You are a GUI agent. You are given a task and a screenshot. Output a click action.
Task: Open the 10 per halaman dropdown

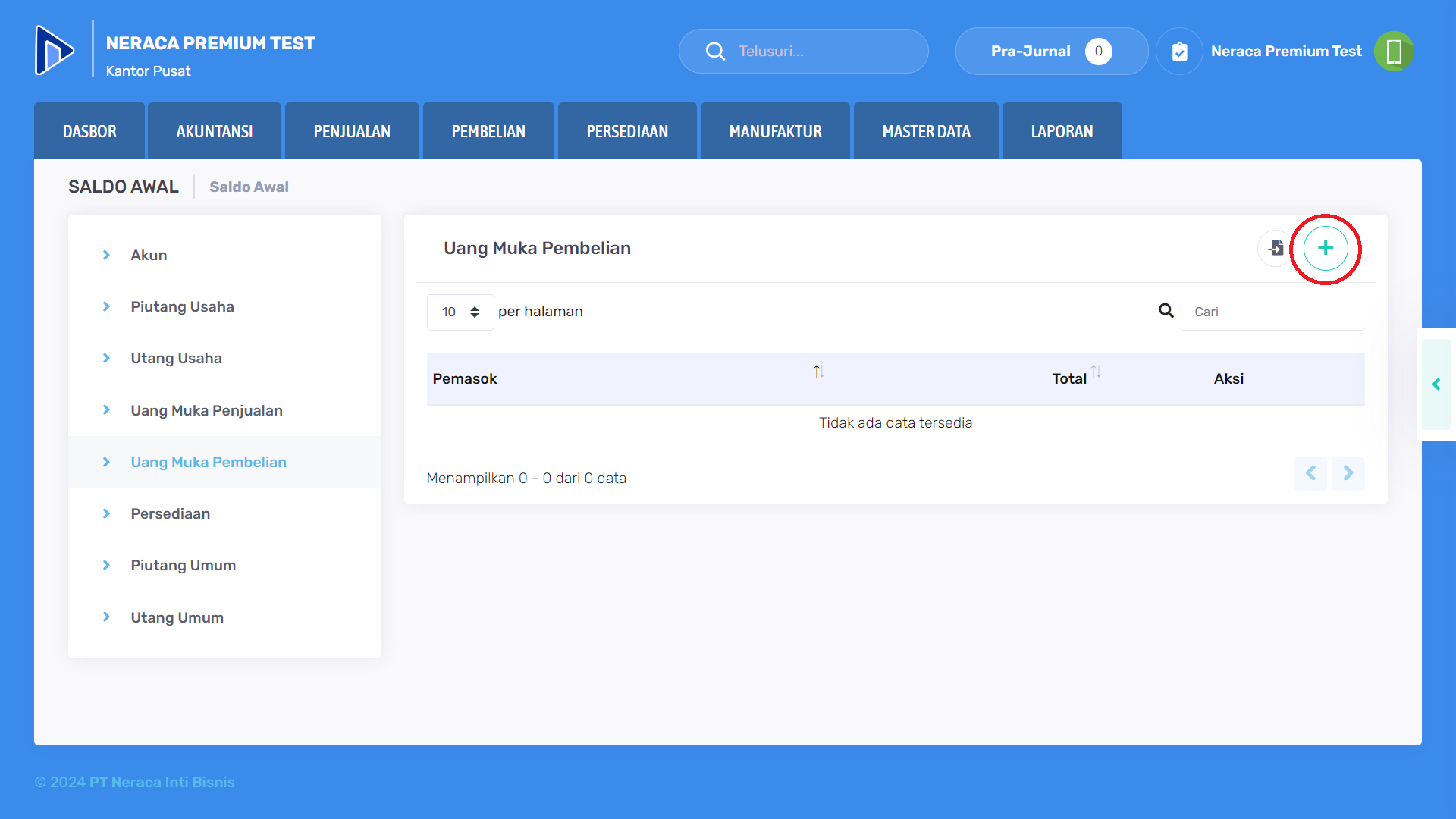click(460, 312)
